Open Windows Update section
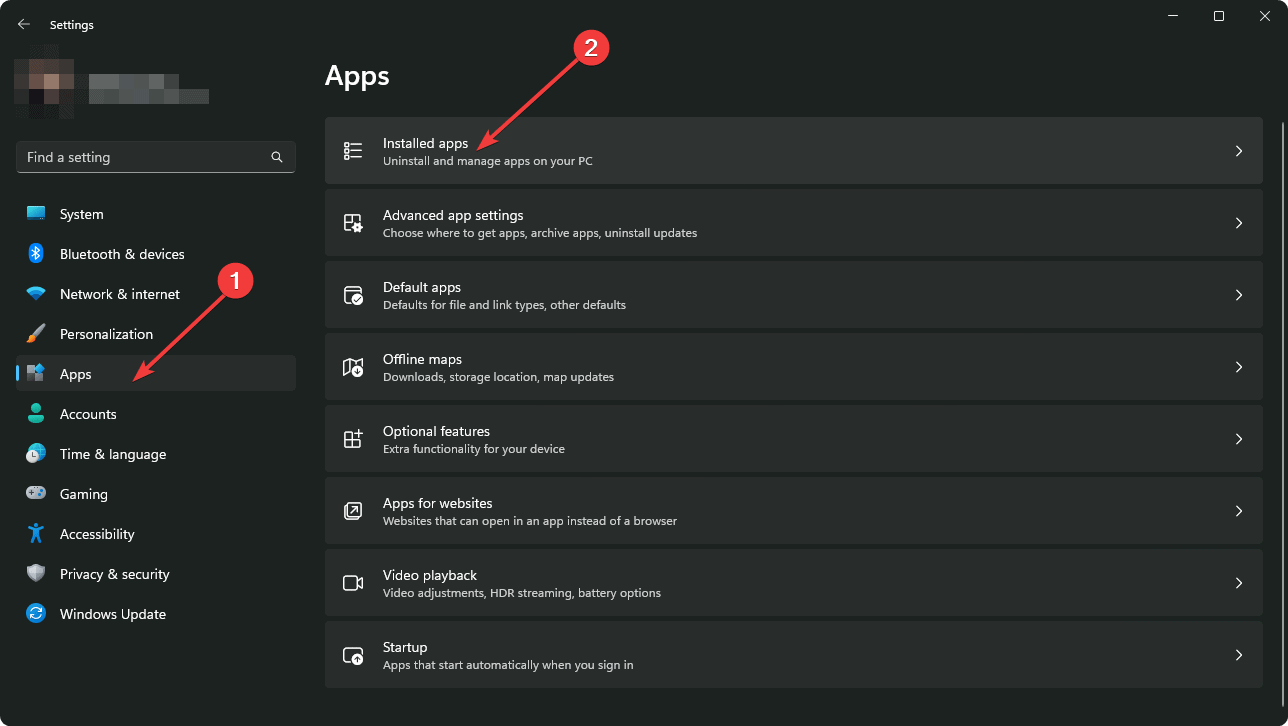This screenshot has width=1288, height=726. pyautogui.click(x=156, y=614)
